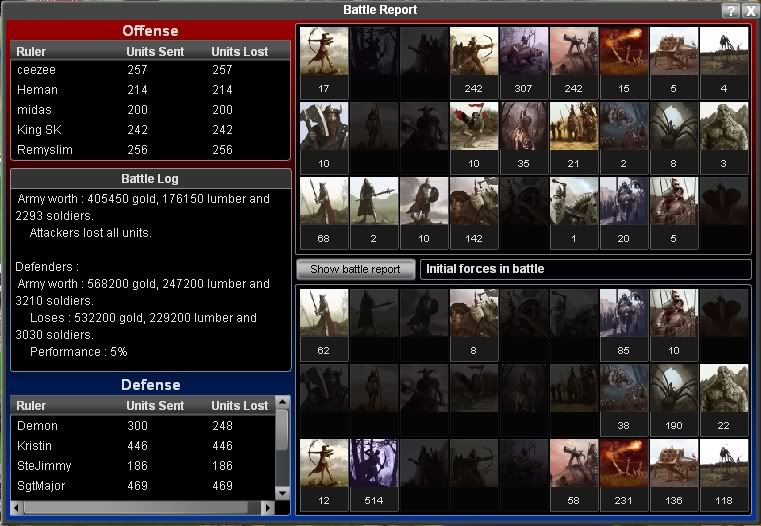
Task: Click the offense unit showing 35
Action: (x=524, y=138)
